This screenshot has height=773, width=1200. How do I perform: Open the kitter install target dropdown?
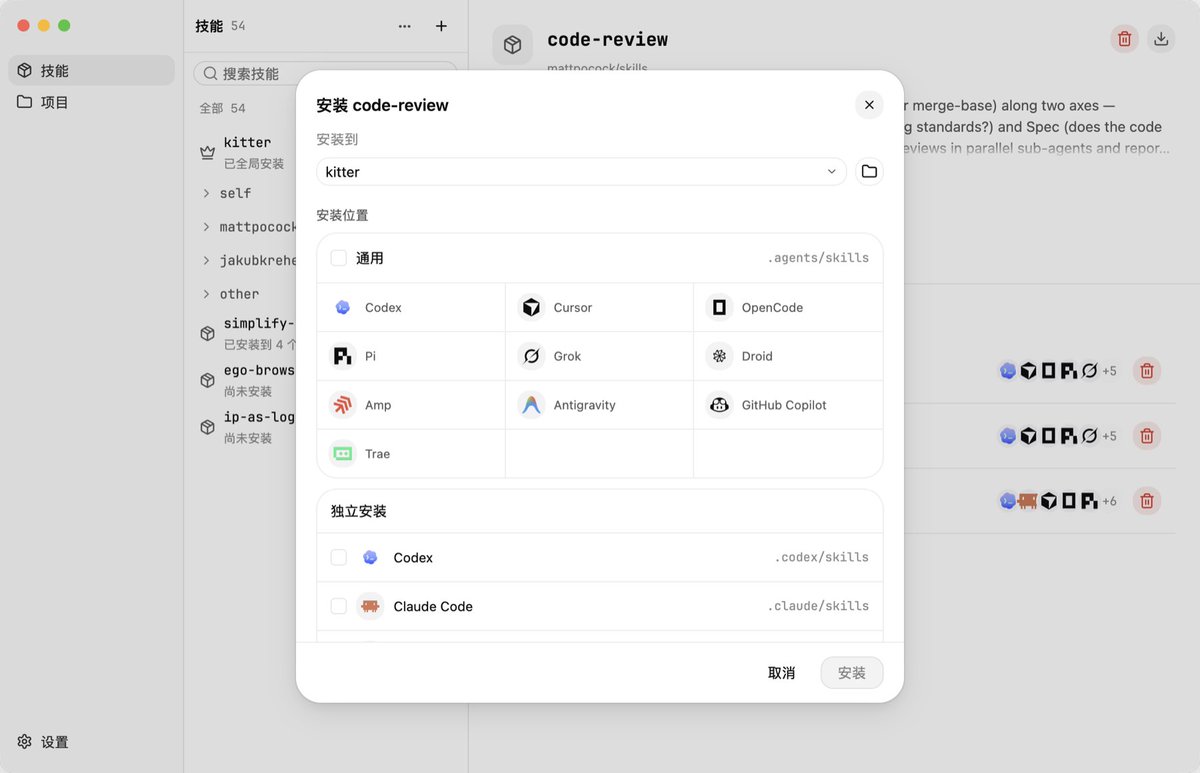point(581,172)
